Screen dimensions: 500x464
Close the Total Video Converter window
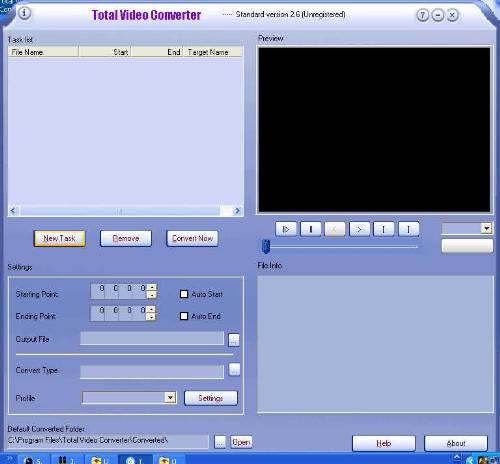452,15
